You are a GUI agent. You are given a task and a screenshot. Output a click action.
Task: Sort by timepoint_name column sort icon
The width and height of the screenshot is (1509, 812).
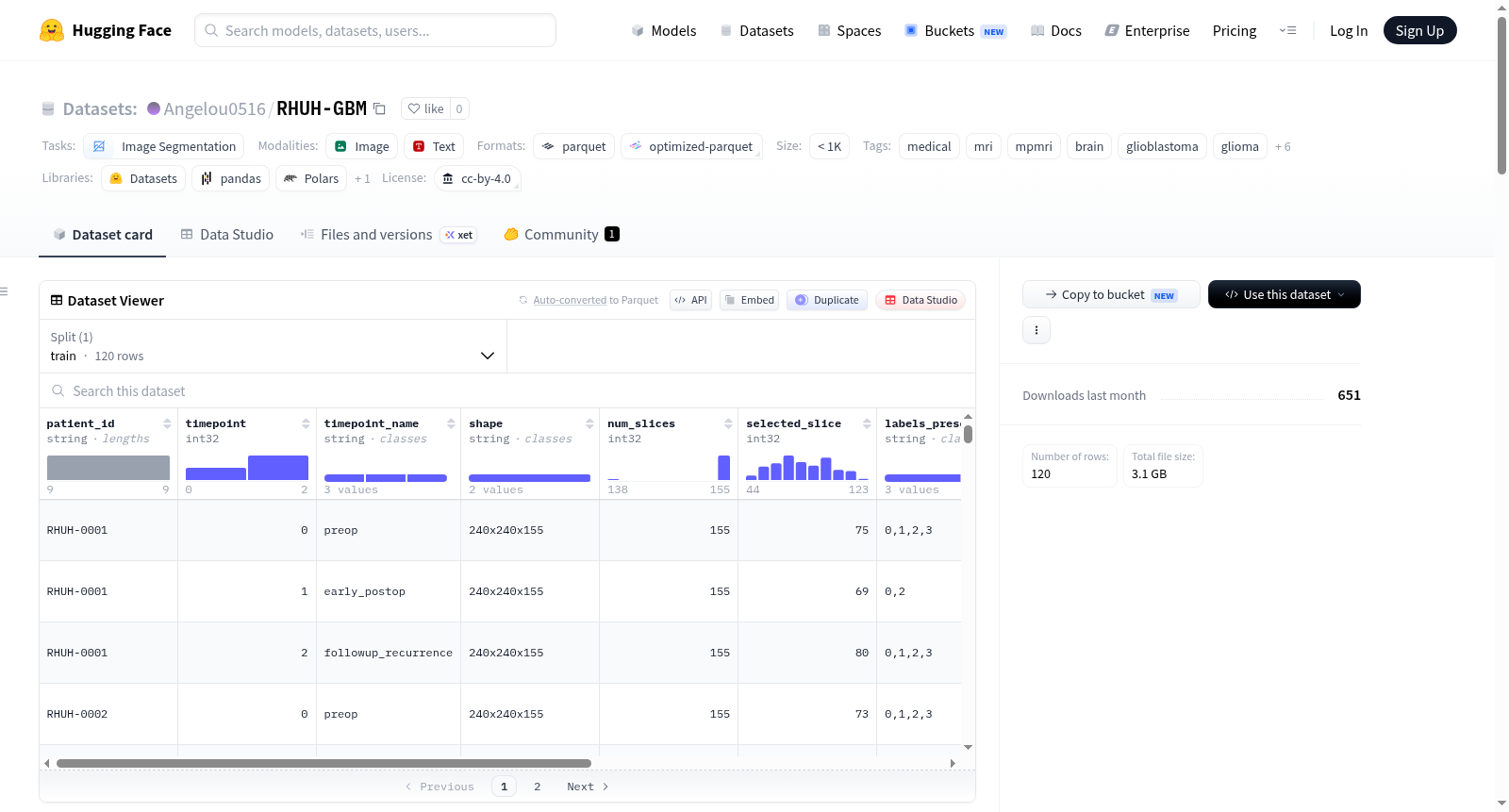(x=451, y=423)
